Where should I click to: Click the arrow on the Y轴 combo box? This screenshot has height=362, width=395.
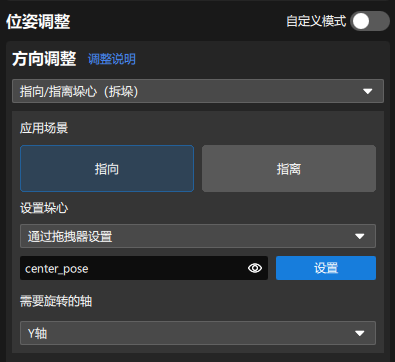[360, 333]
